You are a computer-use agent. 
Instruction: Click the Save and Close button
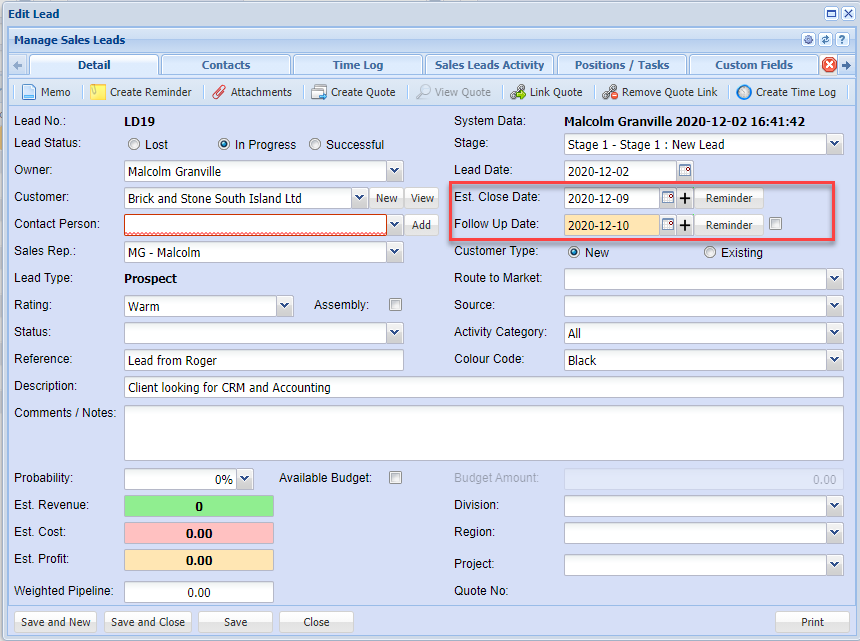[x=148, y=622]
